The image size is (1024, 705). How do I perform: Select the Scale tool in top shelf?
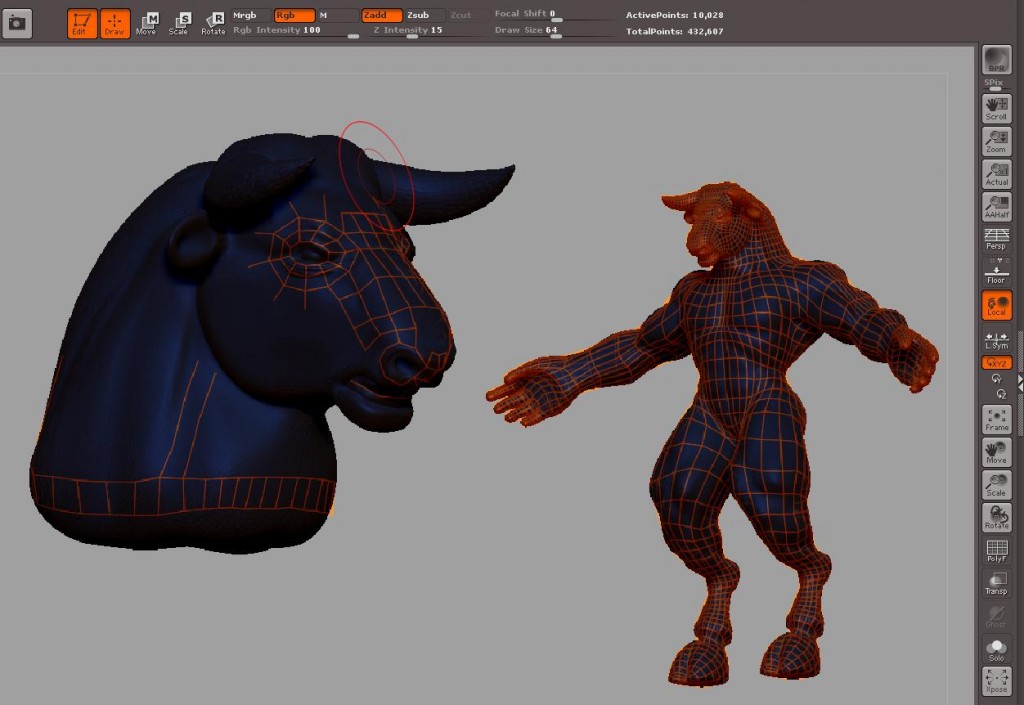coord(179,23)
